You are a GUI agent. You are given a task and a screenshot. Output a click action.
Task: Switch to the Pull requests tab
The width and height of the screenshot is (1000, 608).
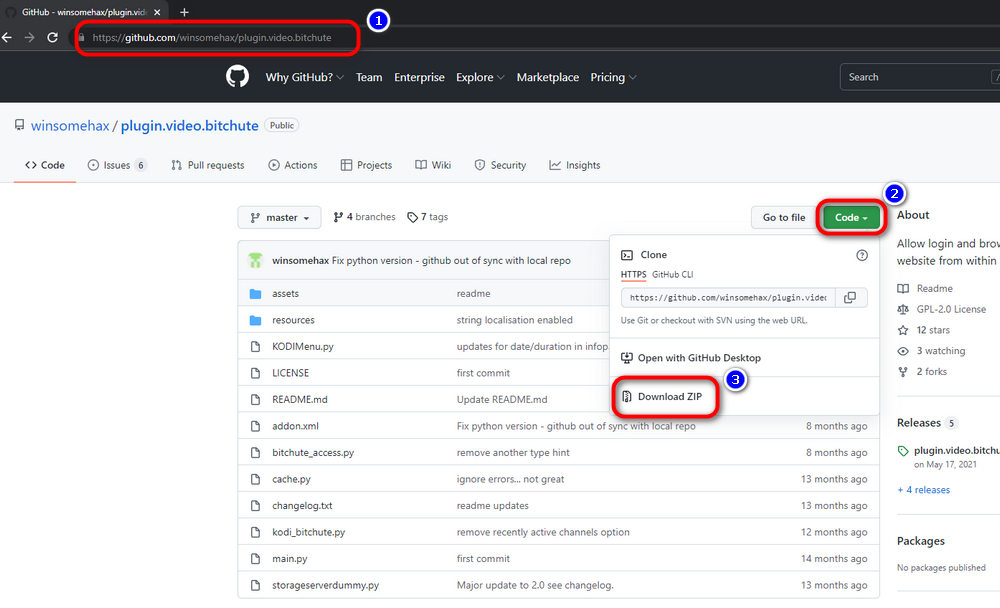click(208, 165)
